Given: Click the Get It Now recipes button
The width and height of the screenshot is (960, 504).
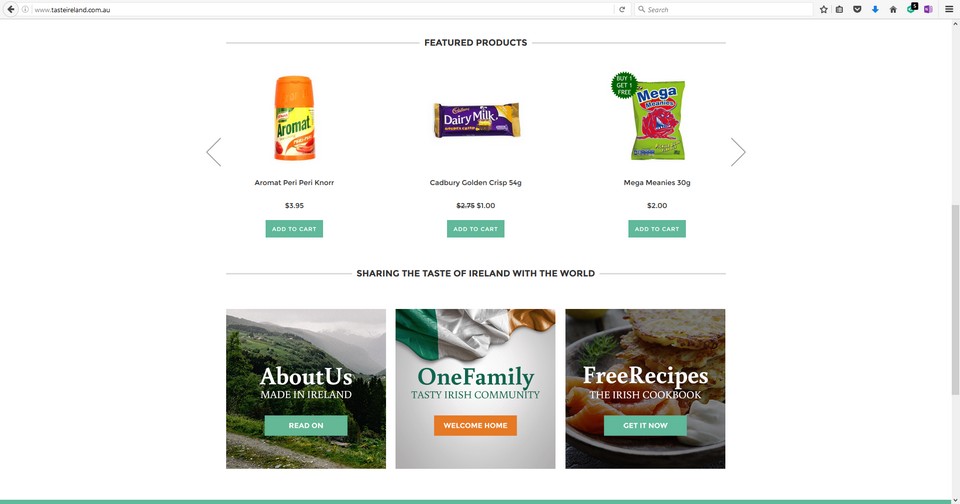Looking at the screenshot, I should 645,426.
